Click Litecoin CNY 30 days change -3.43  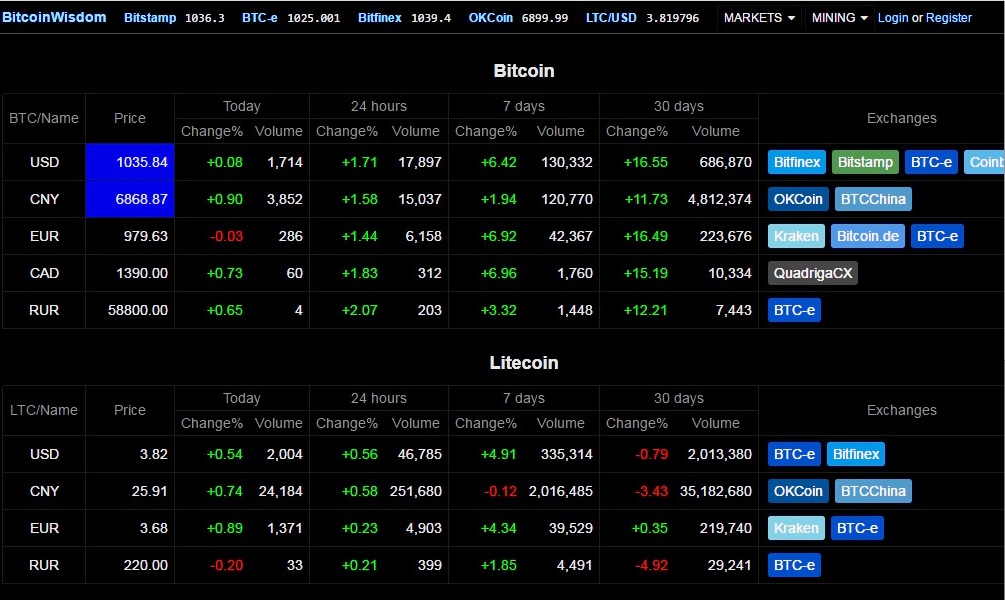tap(651, 492)
